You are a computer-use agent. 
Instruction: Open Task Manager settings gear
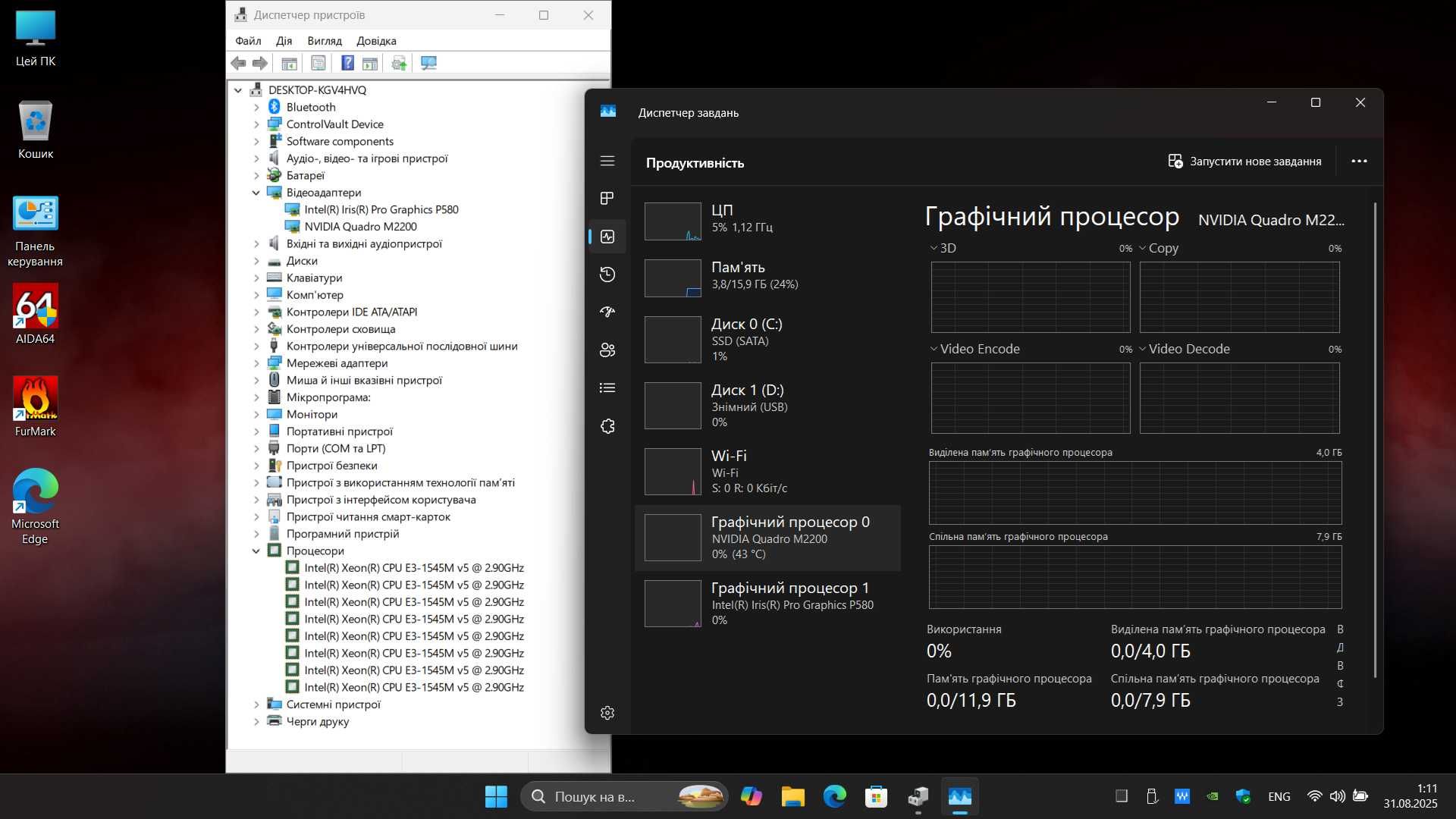pos(607,713)
